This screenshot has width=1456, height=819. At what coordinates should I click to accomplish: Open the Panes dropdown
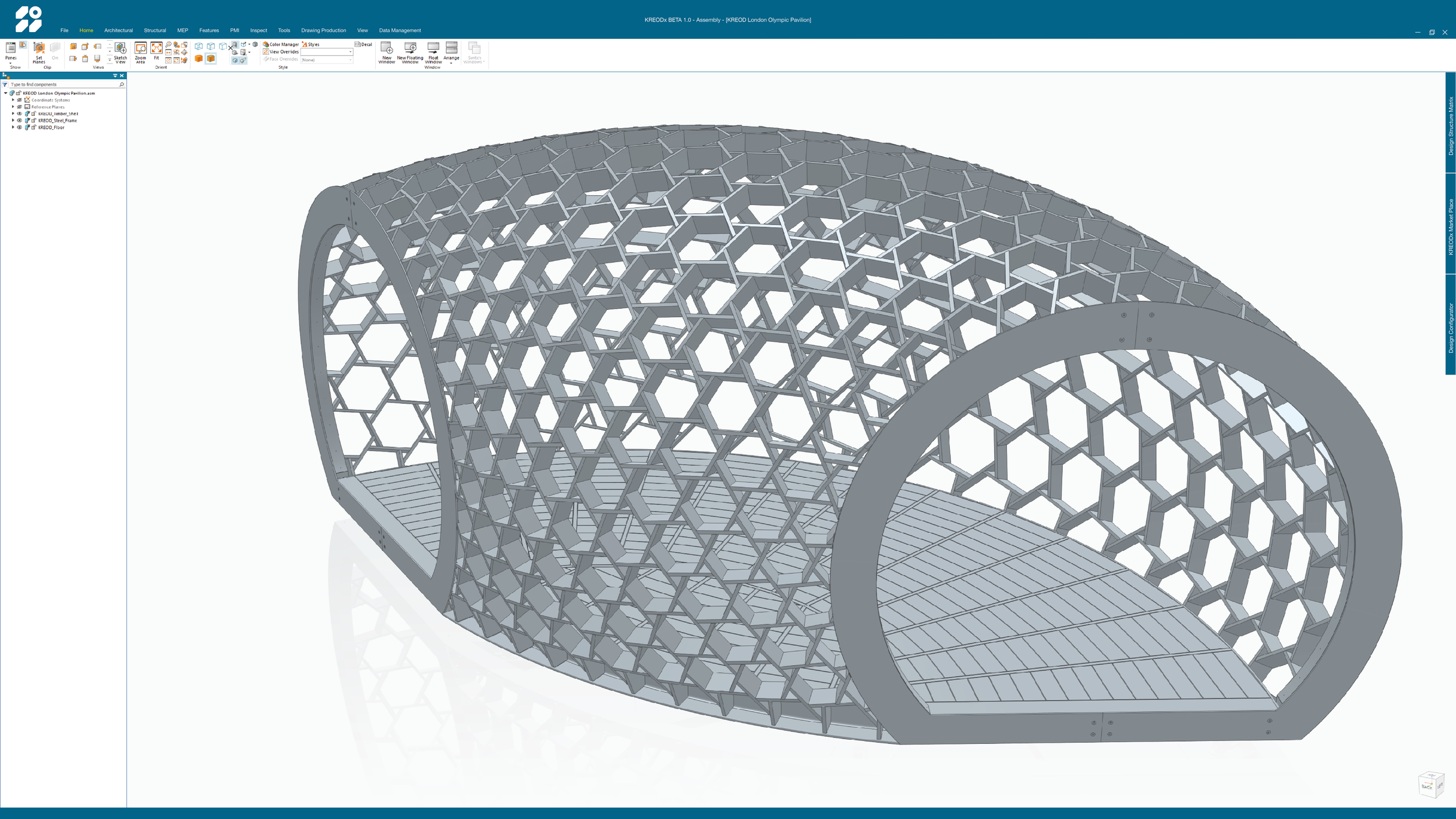tap(10, 58)
